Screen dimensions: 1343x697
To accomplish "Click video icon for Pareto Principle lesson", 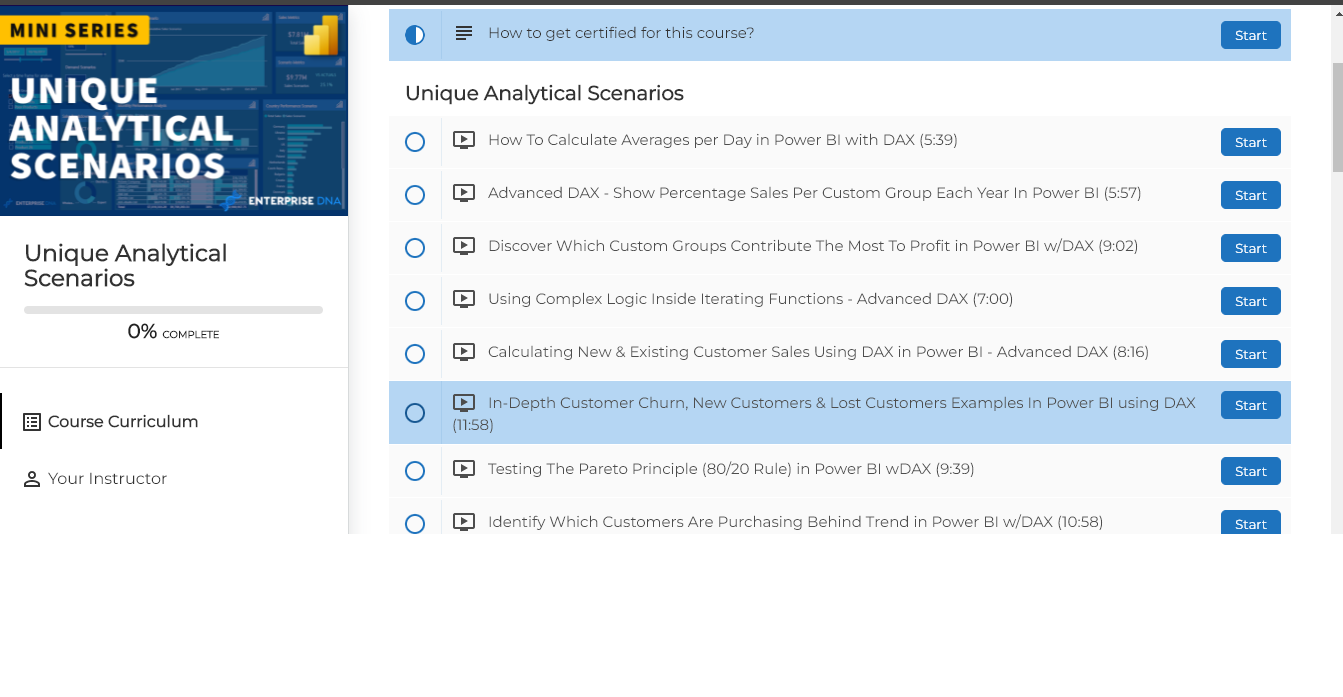I will point(464,469).
